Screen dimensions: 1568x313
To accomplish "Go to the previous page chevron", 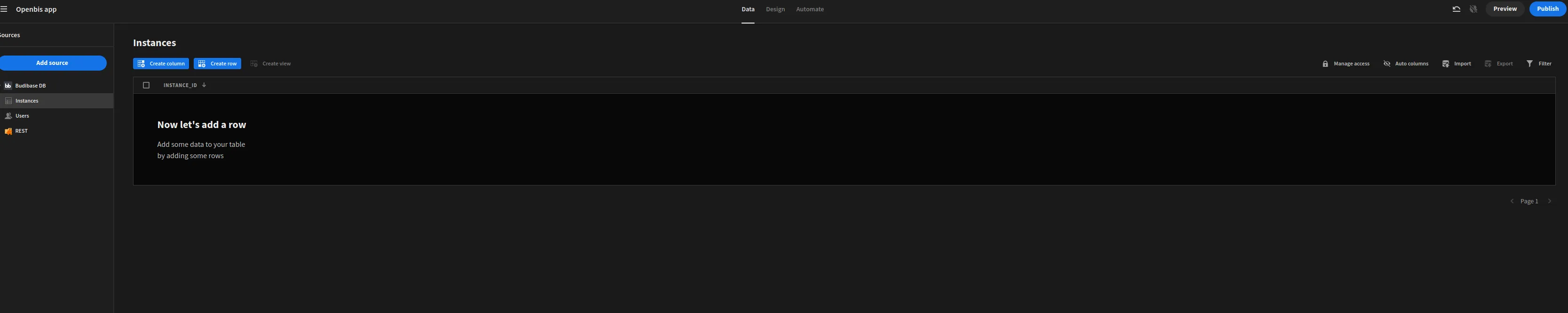I will point(1512,201).
